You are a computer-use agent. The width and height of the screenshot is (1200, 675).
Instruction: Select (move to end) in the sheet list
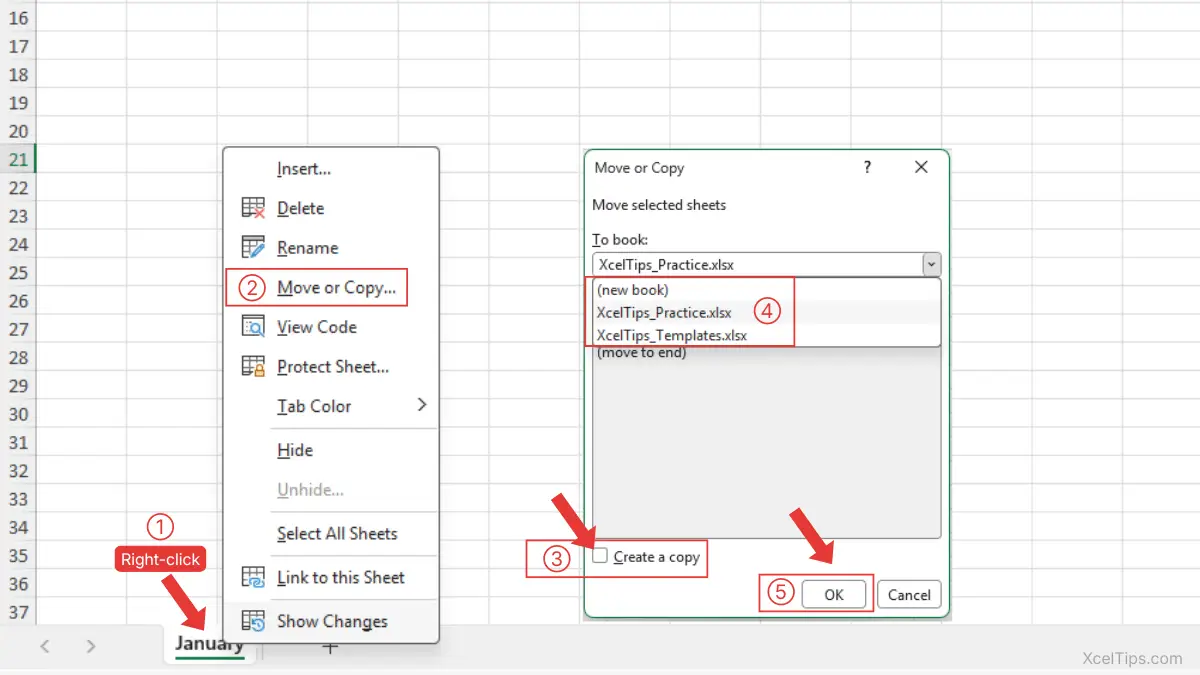[x=641, y=353]
